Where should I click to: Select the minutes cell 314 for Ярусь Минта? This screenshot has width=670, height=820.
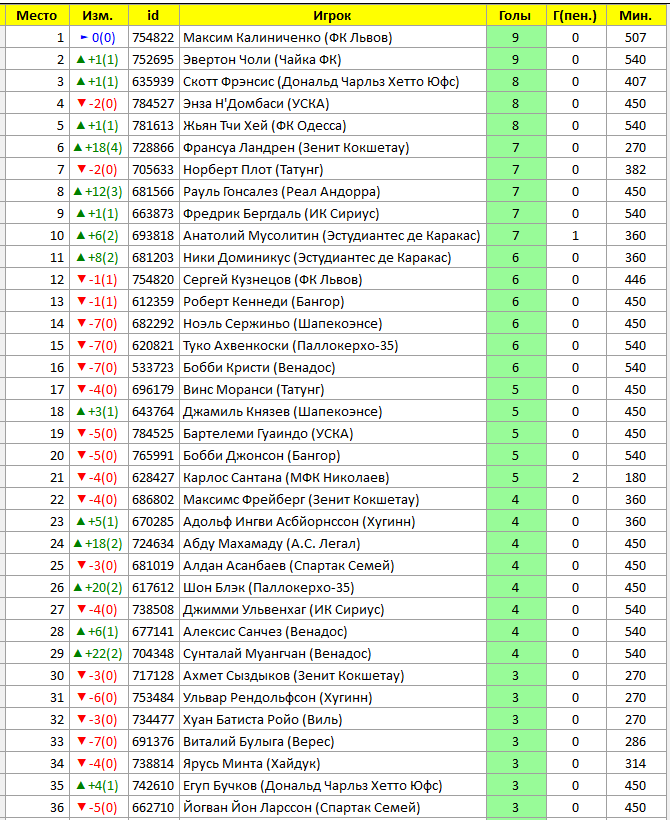636,764
